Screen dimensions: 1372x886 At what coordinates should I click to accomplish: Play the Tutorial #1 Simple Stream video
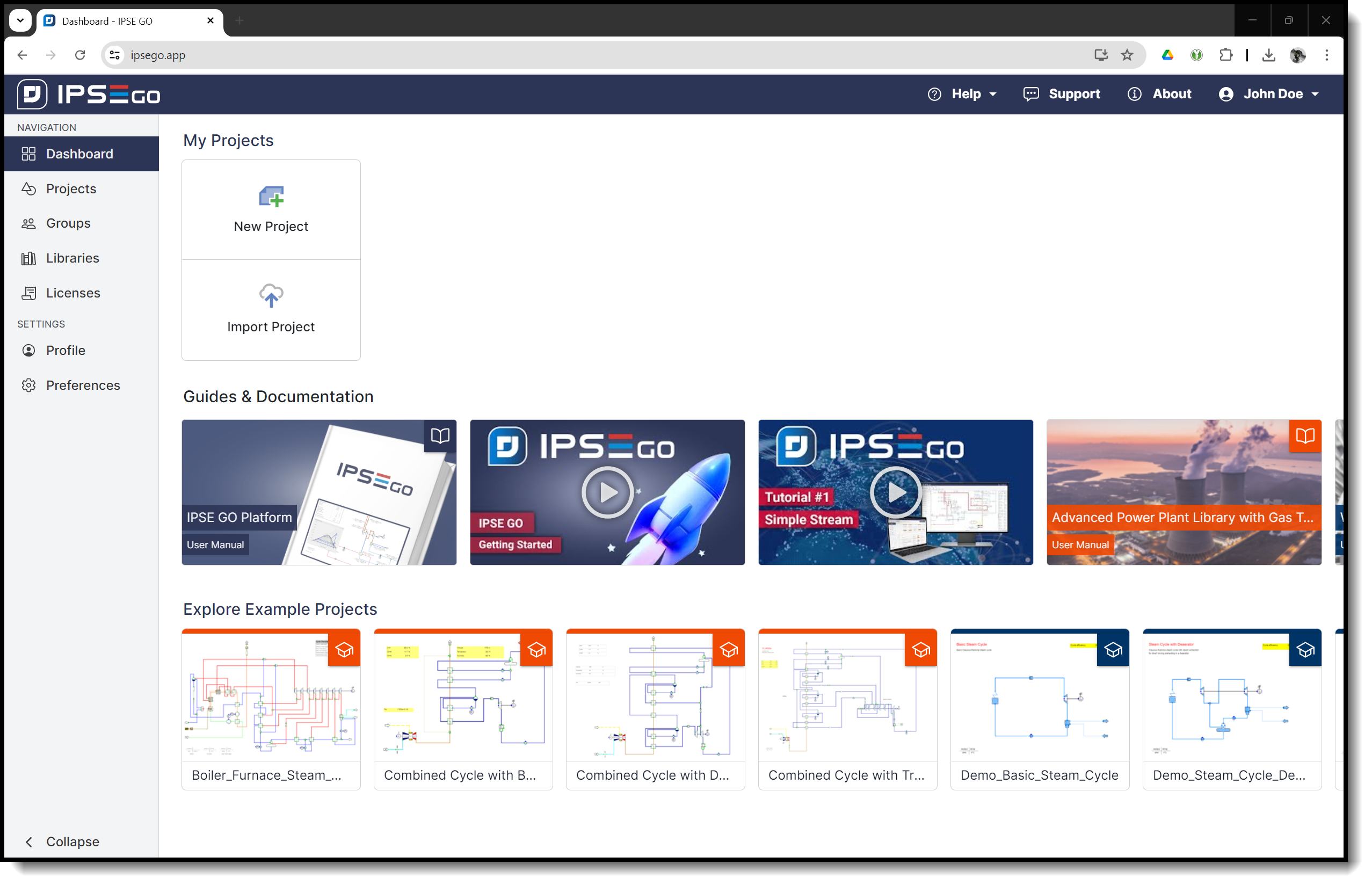895,492
